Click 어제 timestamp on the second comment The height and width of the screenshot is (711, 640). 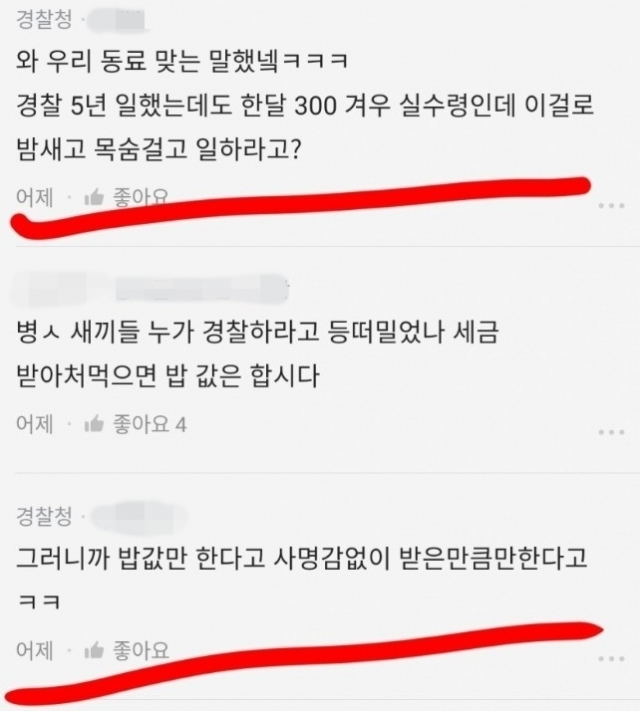pyautogui.click(x=35, y=424)
